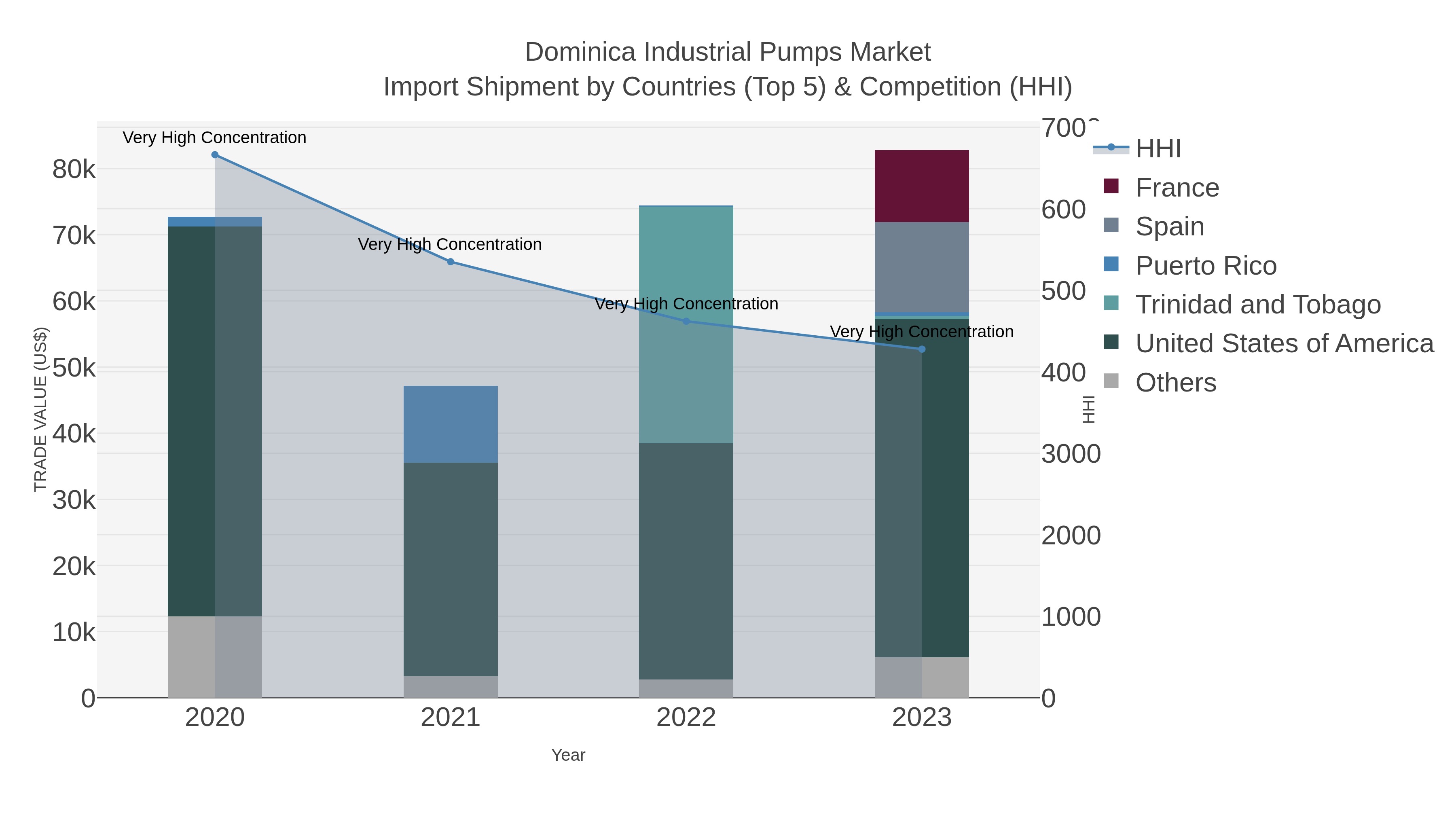The width and height of the screenshot is (1456, 819).
Task: Click the Very High Concentration label above 2021
Action: click(450, 244)
